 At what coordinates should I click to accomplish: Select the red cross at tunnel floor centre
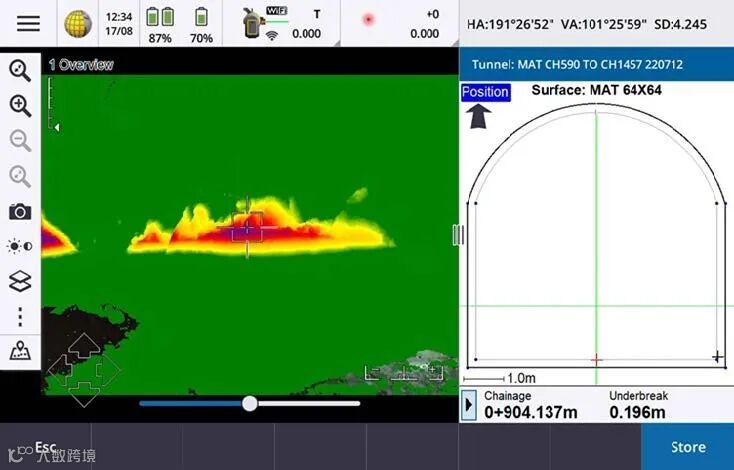pos(596,360)
